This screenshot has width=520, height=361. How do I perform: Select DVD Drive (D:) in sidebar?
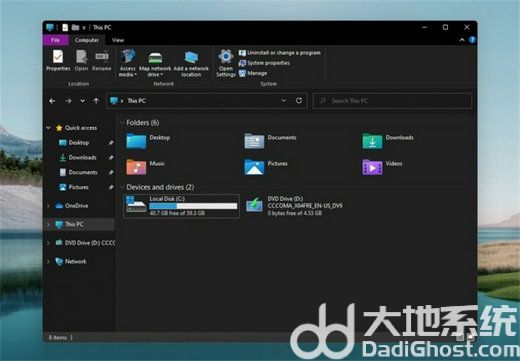pos(85,243)
